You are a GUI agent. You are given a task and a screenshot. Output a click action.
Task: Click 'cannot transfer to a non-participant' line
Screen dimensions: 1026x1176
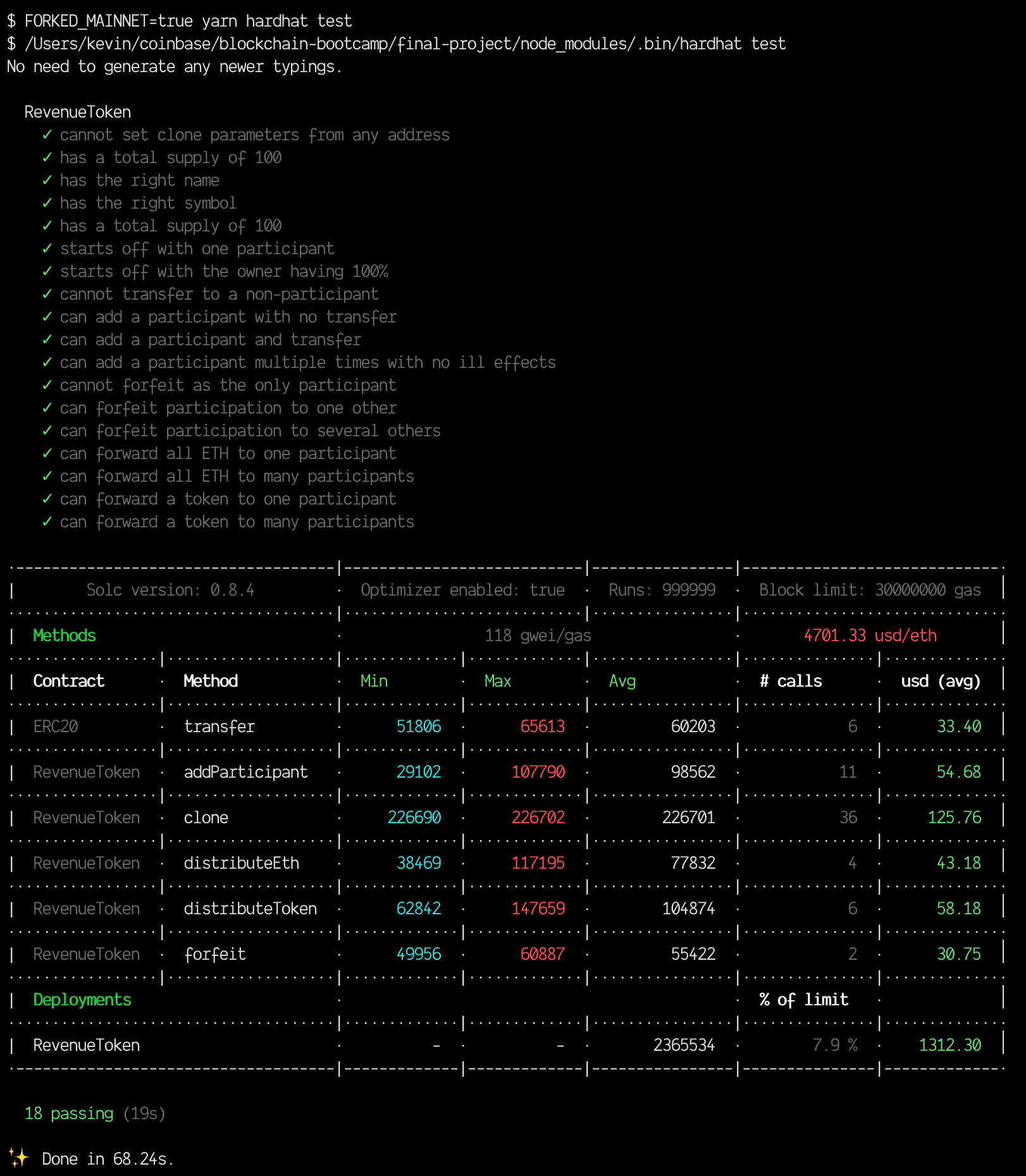[x=219, y=294]
